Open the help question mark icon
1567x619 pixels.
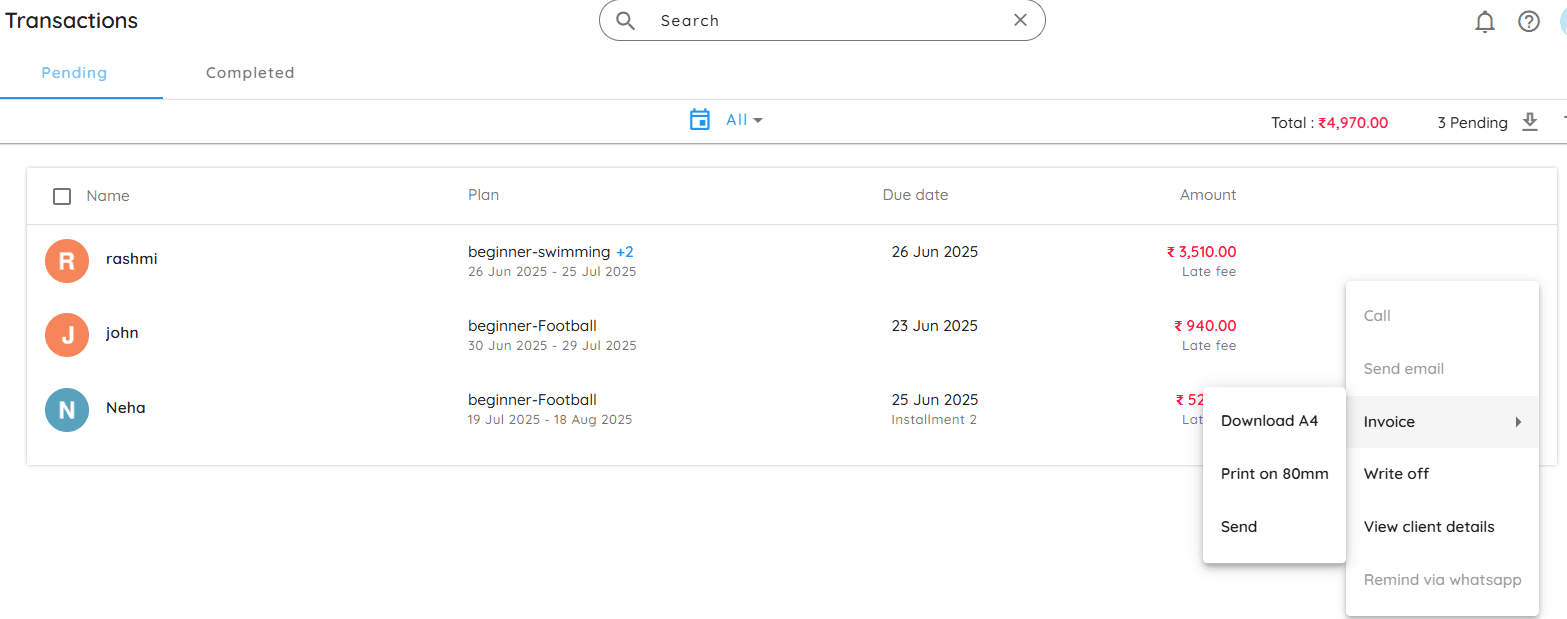(x=1529, y=21)
